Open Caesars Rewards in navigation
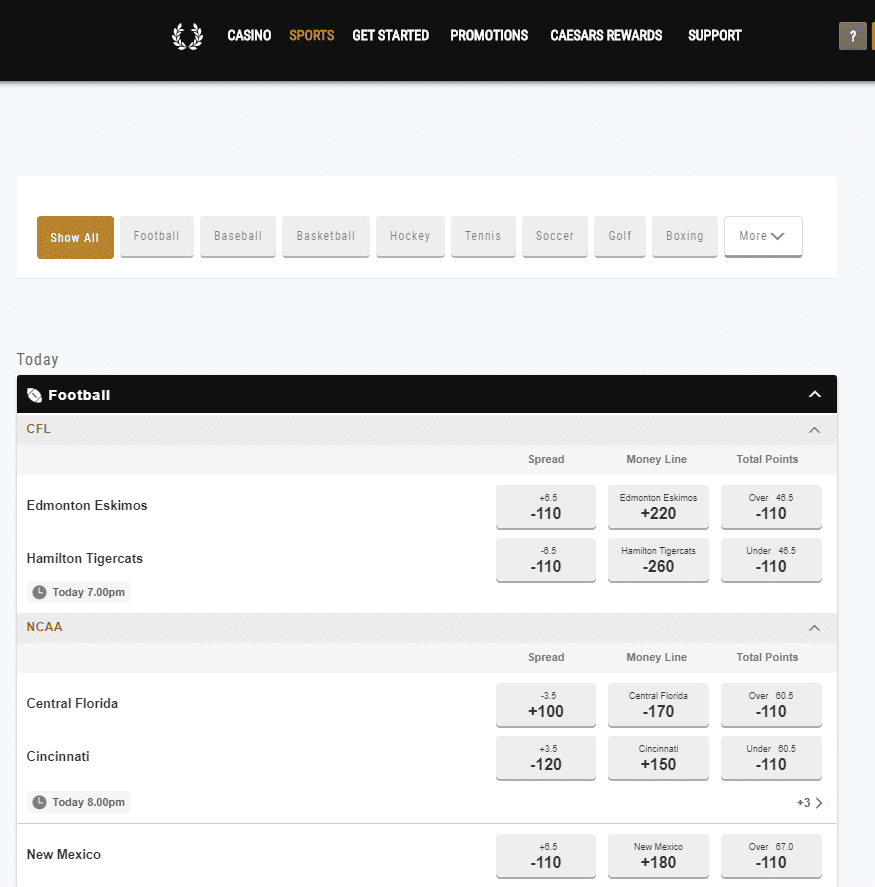Screen dimensions: 875x887 pos(606,36)
